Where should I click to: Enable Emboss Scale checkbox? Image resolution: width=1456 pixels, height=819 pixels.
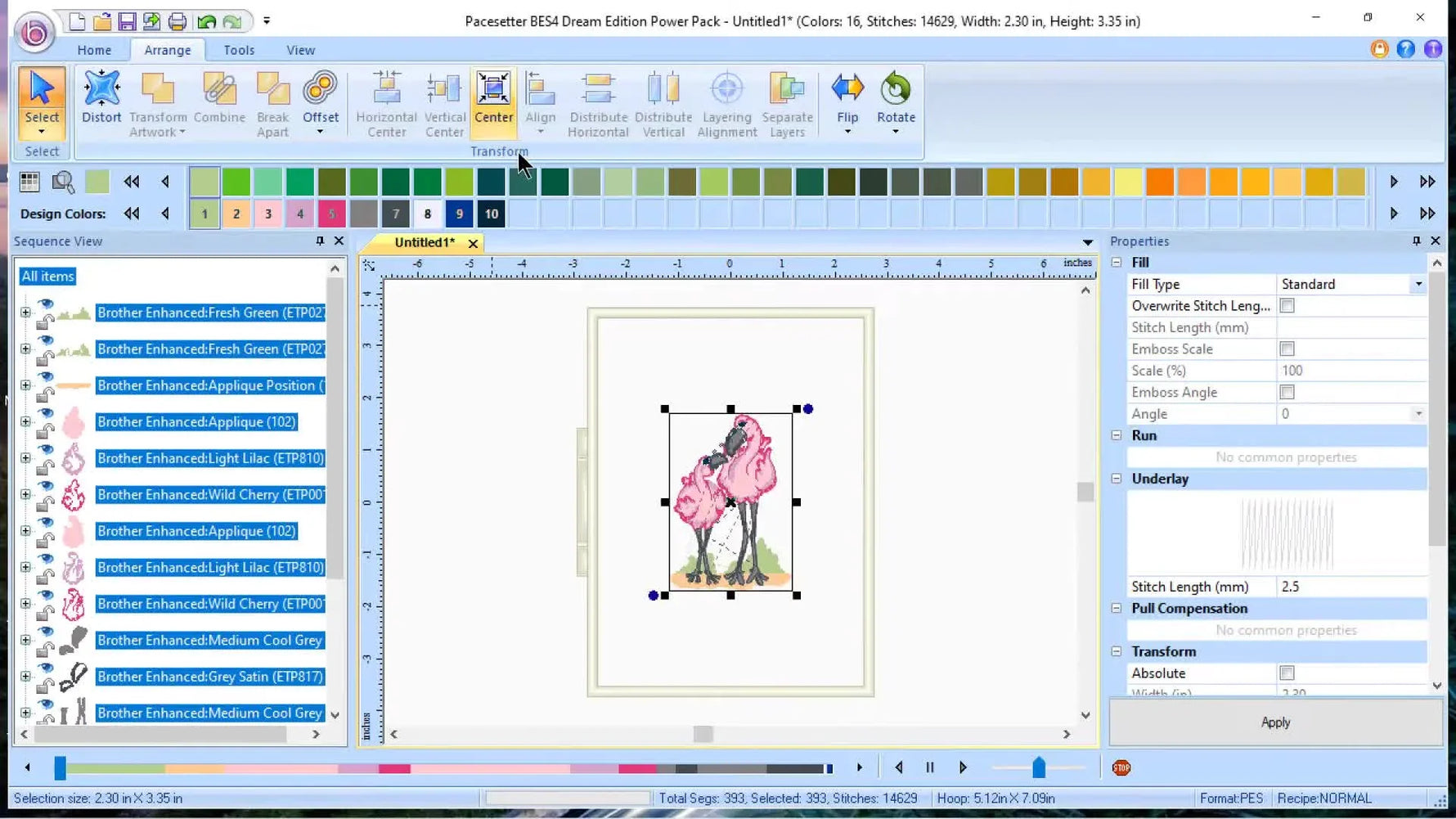tap(1287, 349)
